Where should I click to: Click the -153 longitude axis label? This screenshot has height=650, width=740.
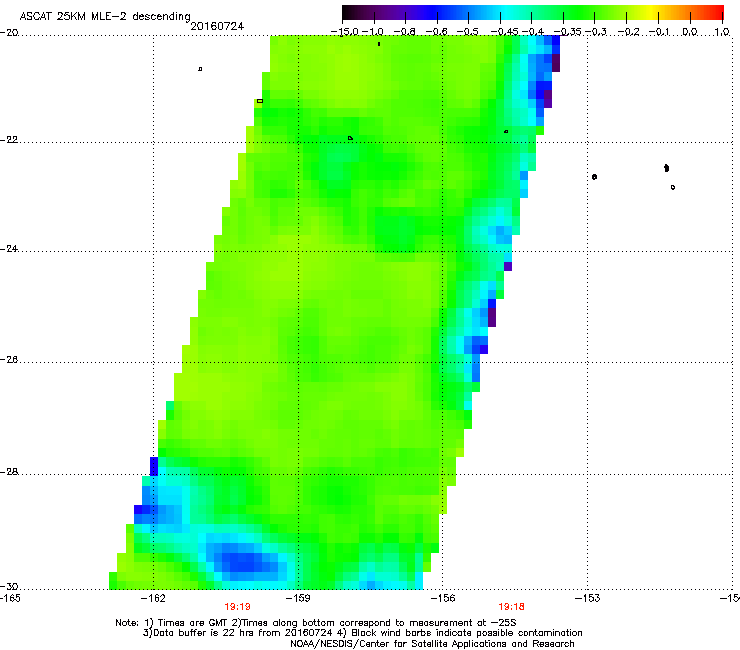588,599
